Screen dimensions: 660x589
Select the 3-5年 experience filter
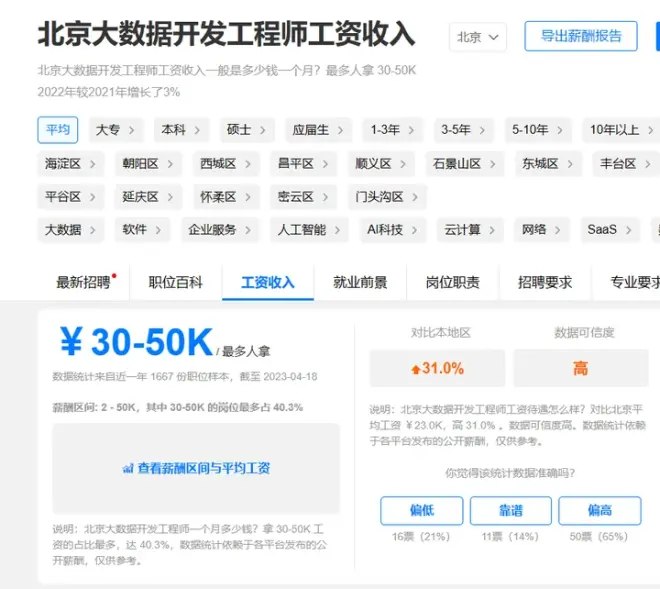(x=463, y=130)
